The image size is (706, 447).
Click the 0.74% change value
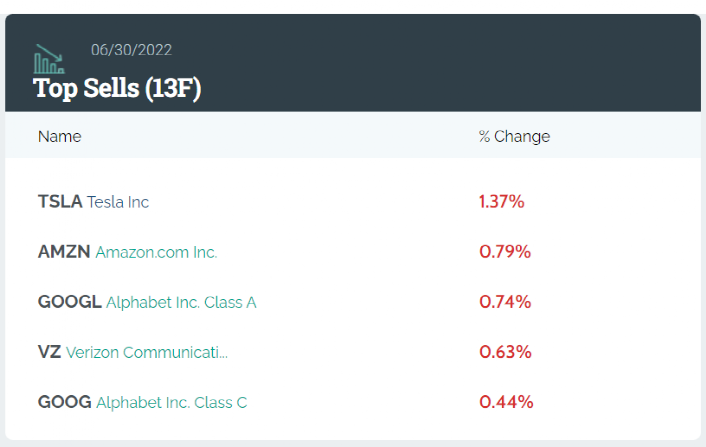click(x=505, y=302)
